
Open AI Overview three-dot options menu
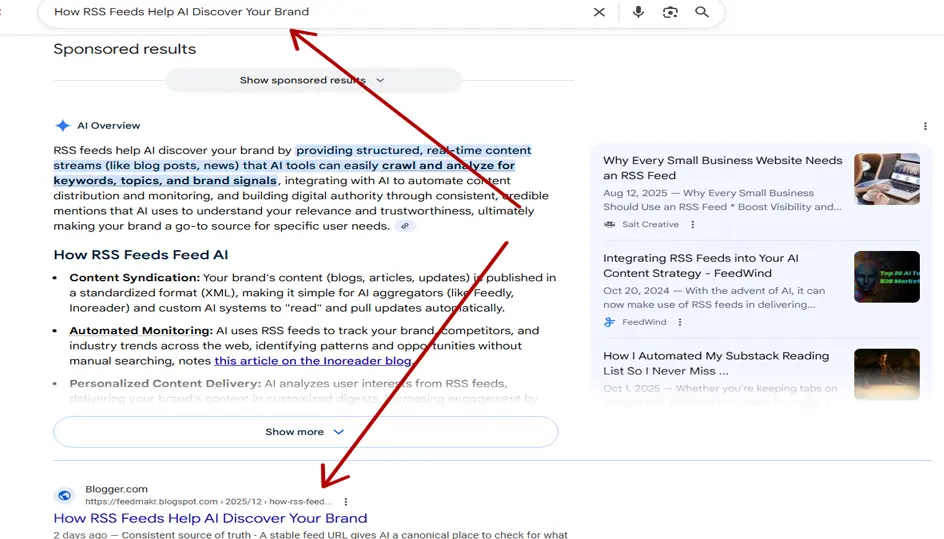click(x=925, y=126)
